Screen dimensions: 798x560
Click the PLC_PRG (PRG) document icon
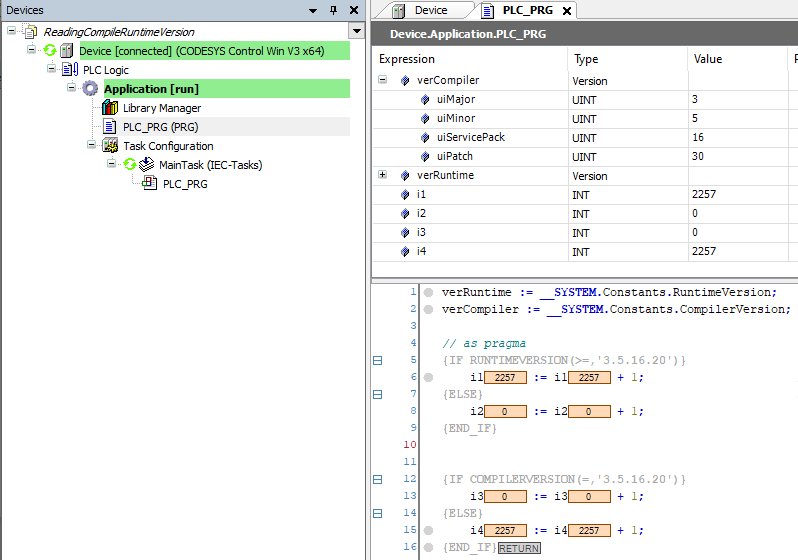tap(110, 127)
